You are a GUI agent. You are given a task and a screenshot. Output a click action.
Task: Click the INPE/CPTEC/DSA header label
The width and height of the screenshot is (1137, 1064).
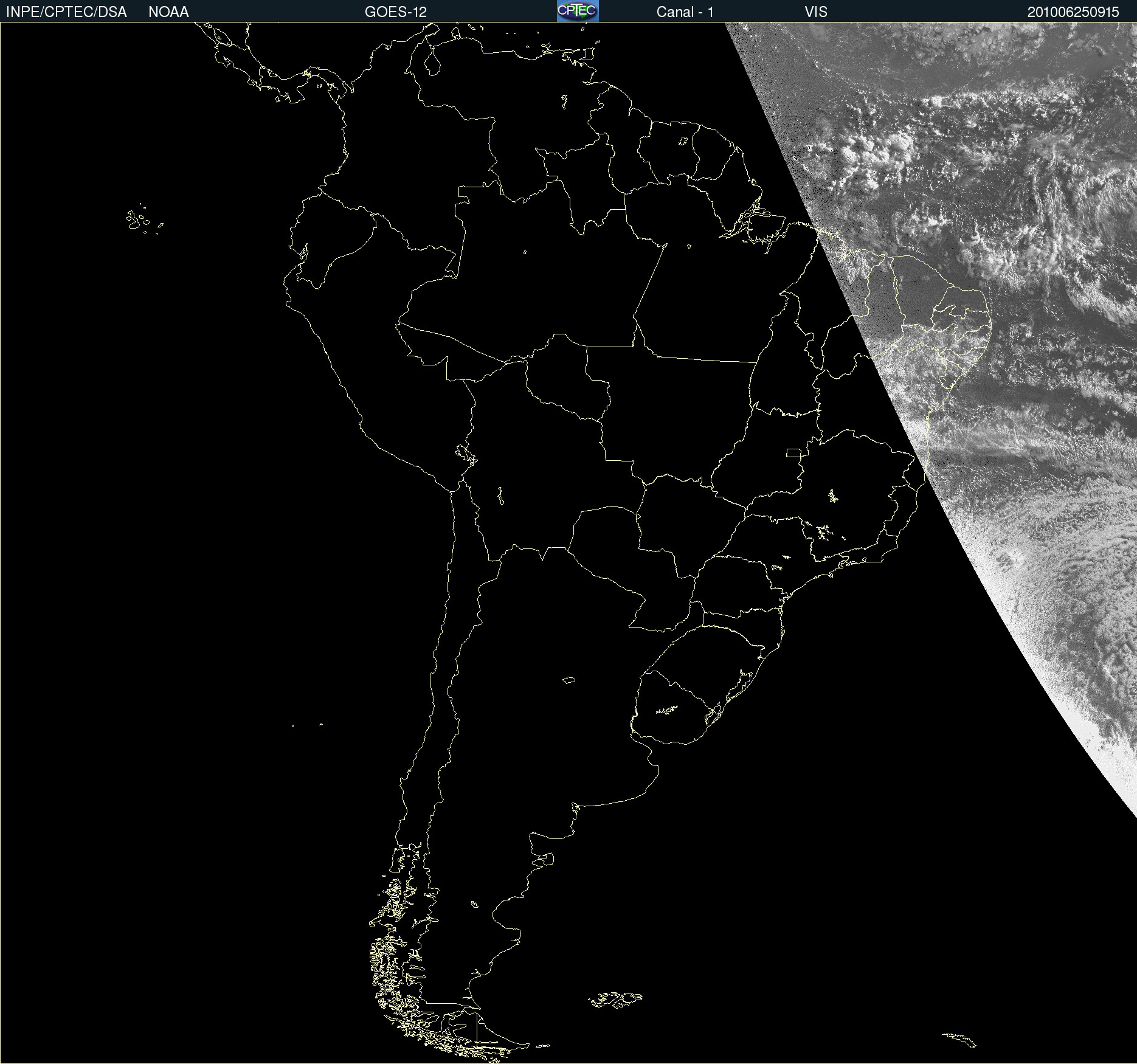coord(66,12)
